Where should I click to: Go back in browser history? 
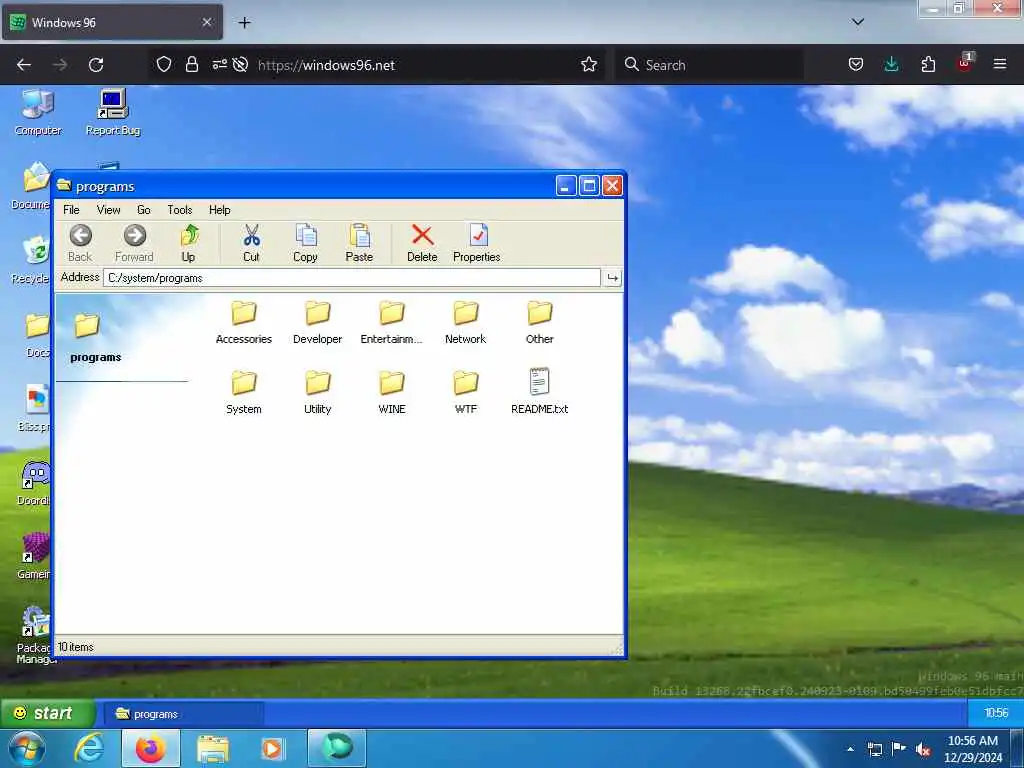coord(24,65)
